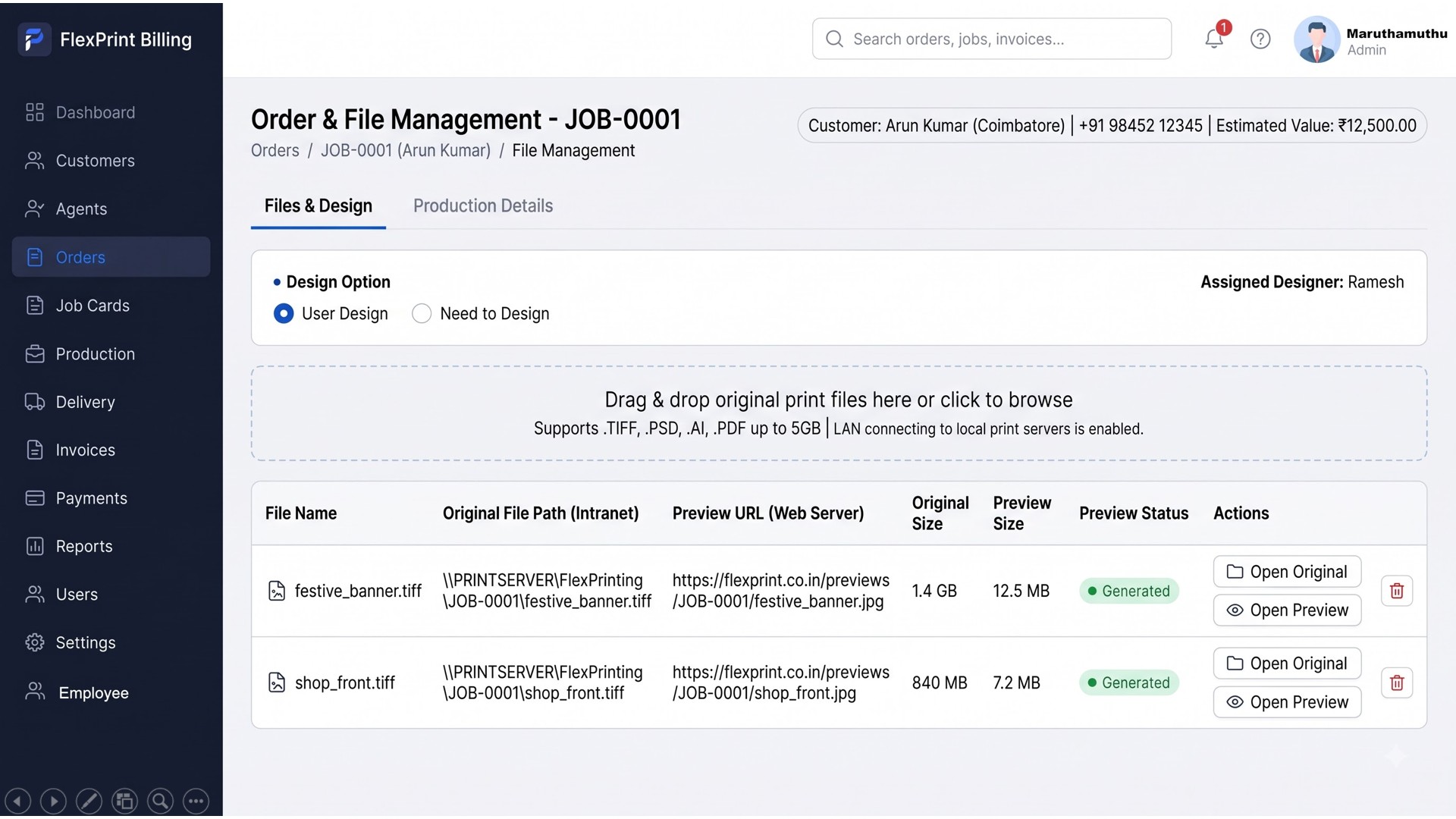Follow the Orders breadcrumb link
Image resolution: width=1456 pixels, height=819 pixels.
(275, 150)
